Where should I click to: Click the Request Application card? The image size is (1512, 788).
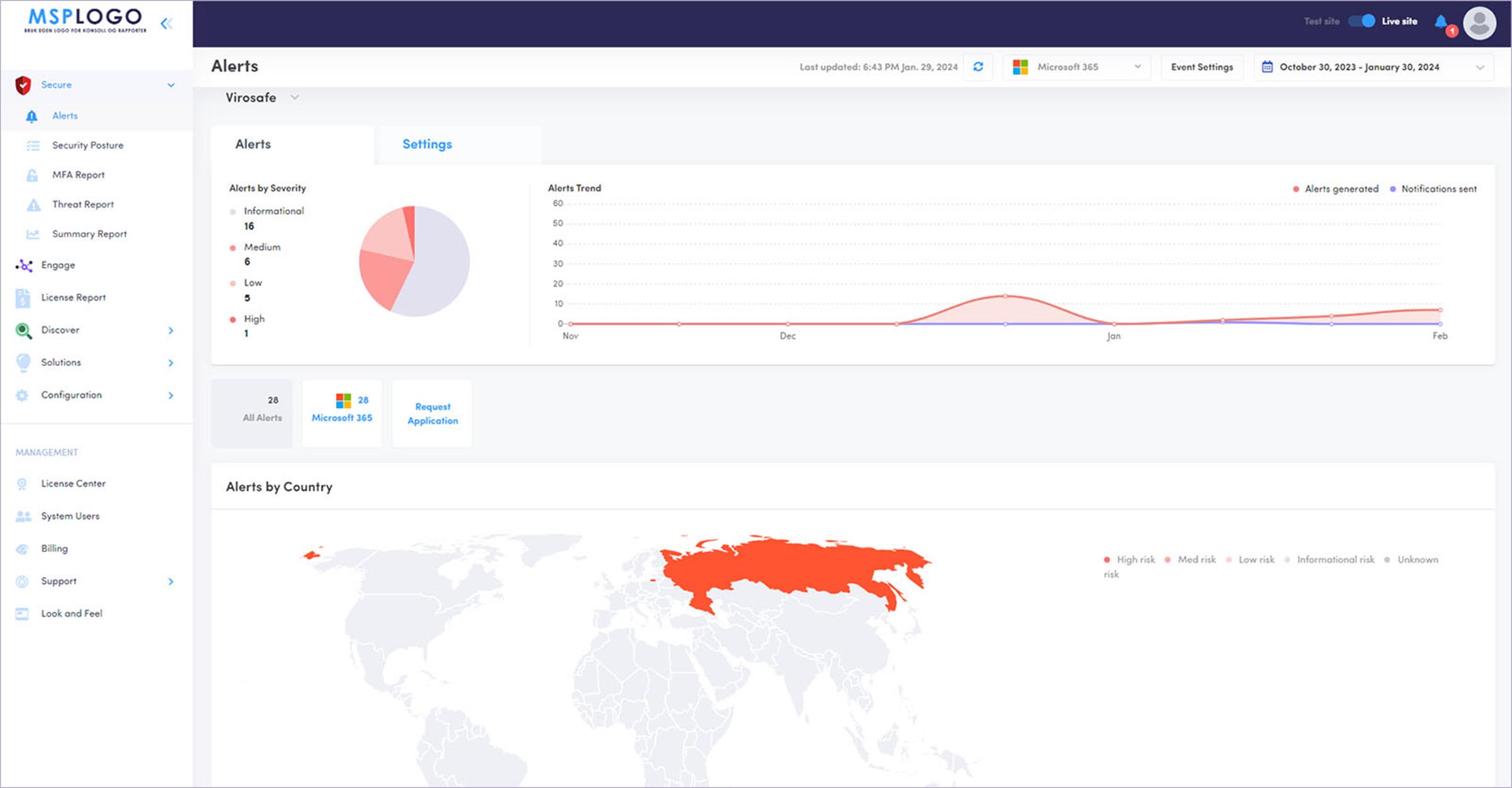[x=432, y=414]
